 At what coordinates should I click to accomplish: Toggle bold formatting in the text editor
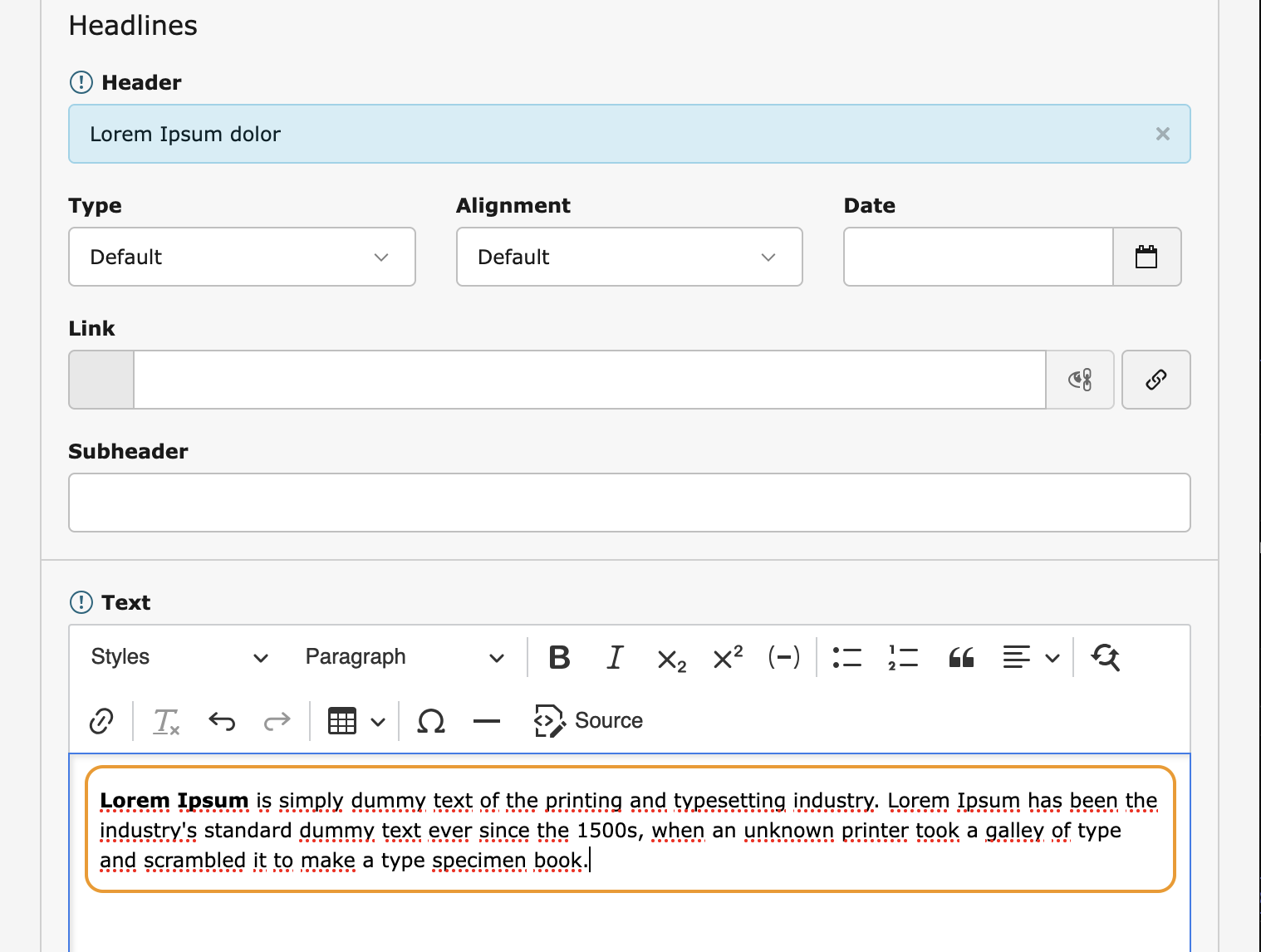click(560, 657)
